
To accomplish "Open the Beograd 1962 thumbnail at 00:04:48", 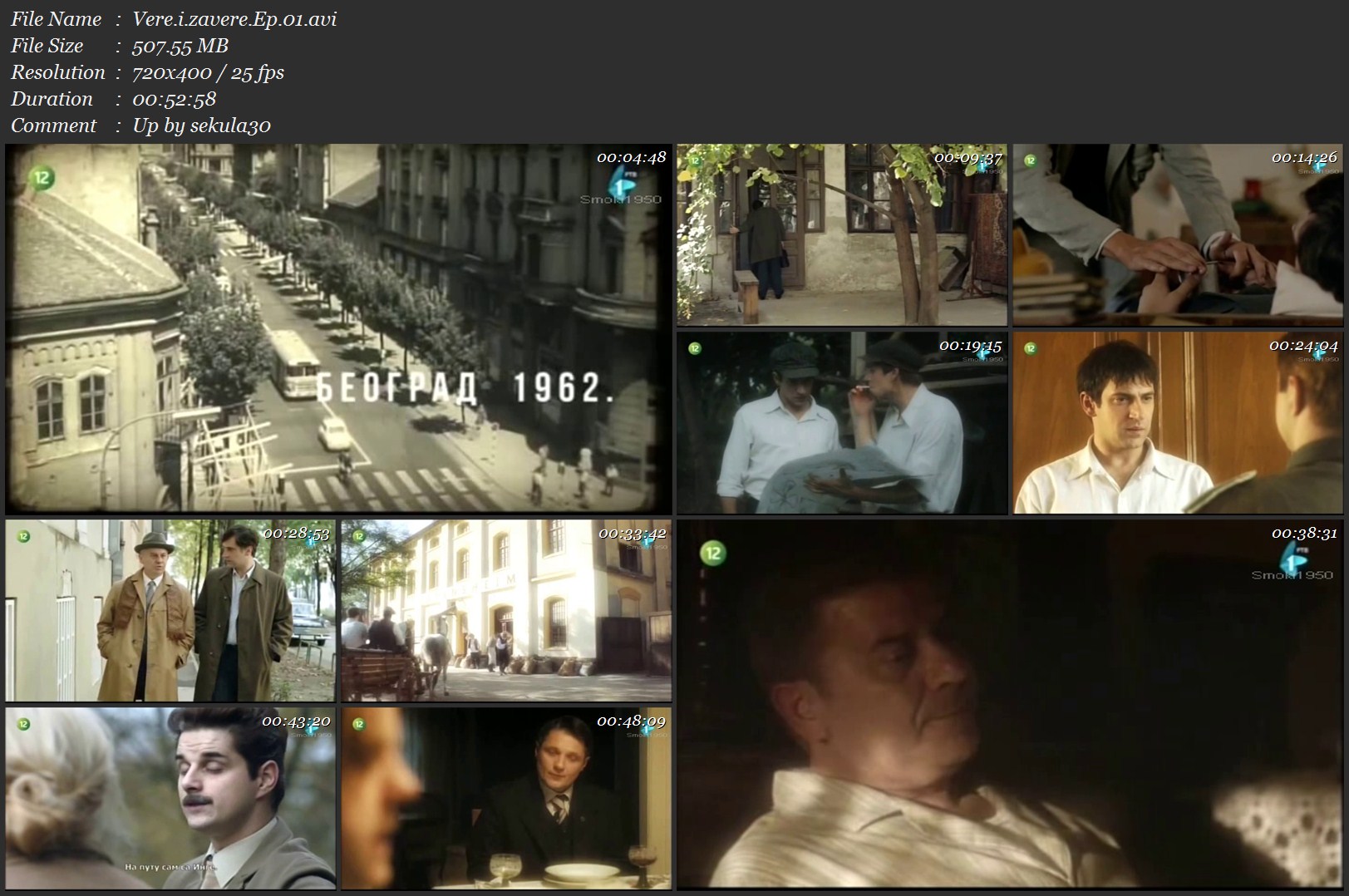I will [338, 329].
